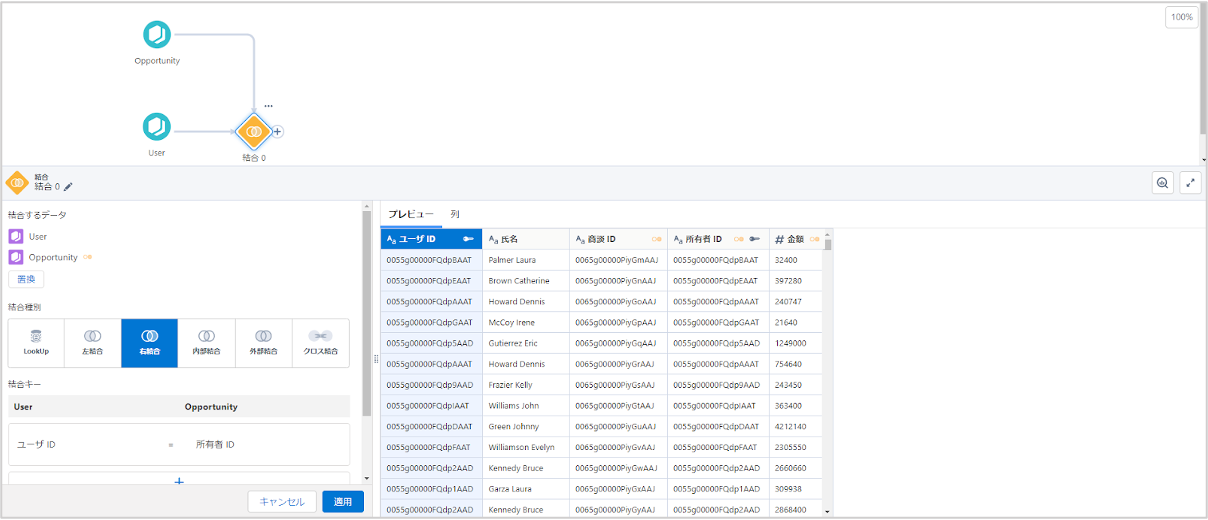The image size is (1208, 520).
Task: Edit the 結合 0 node name with the pencil
Action: (x=69, y=186)
